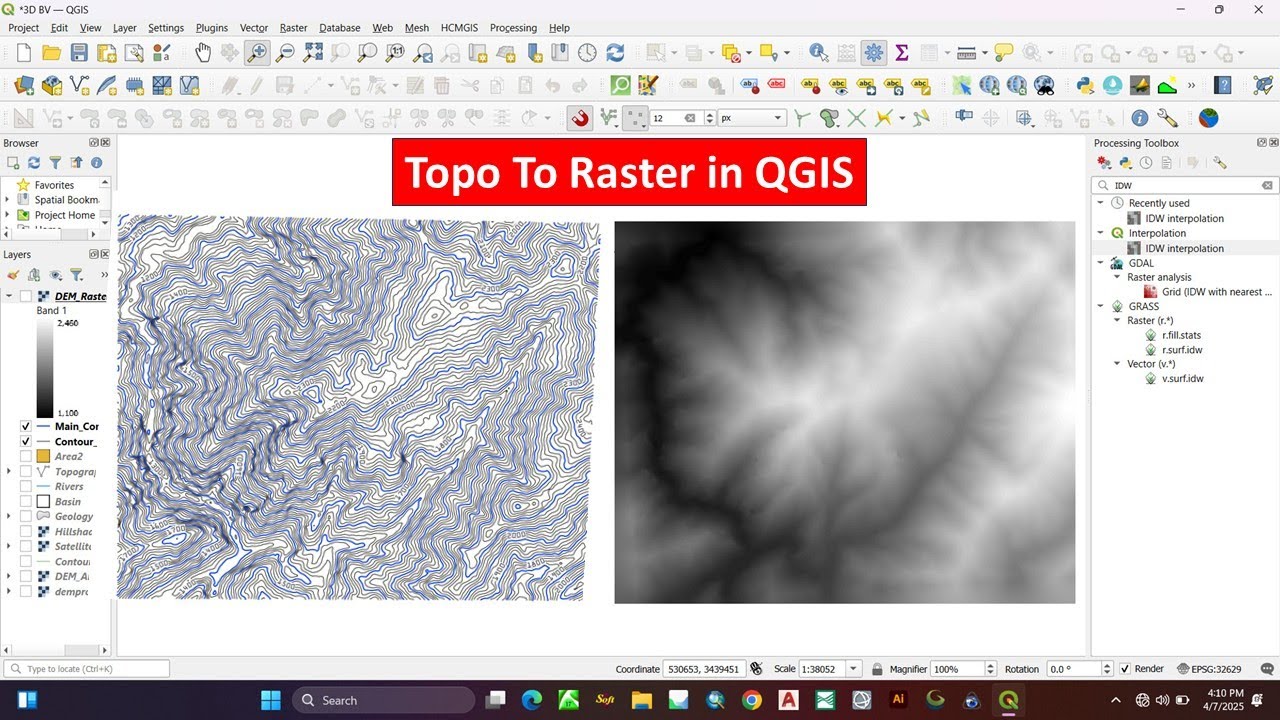Open Processing Toolbox options wrench icon

coord(1219,162)
